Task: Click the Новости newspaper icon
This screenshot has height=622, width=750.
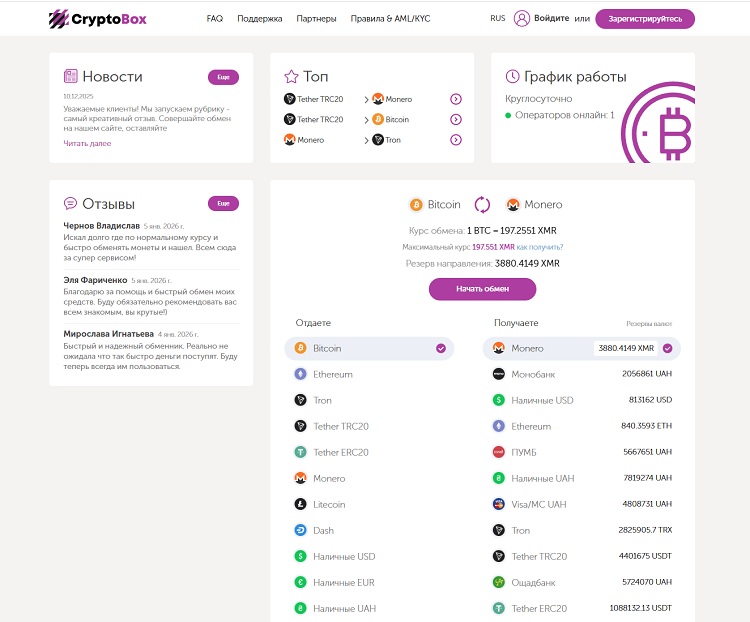Action: 71,76
